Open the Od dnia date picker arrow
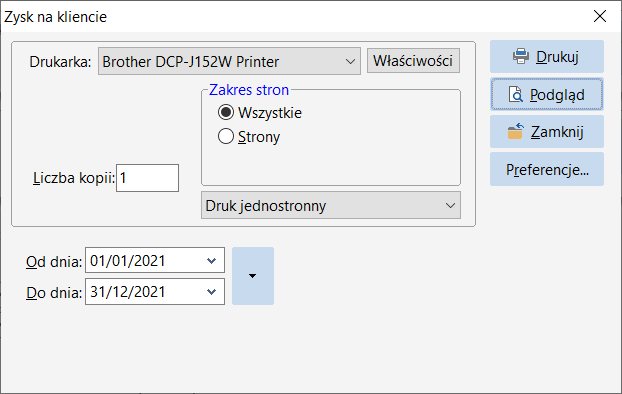The width and height of the screenshot is (622, 394). [211, 261]
